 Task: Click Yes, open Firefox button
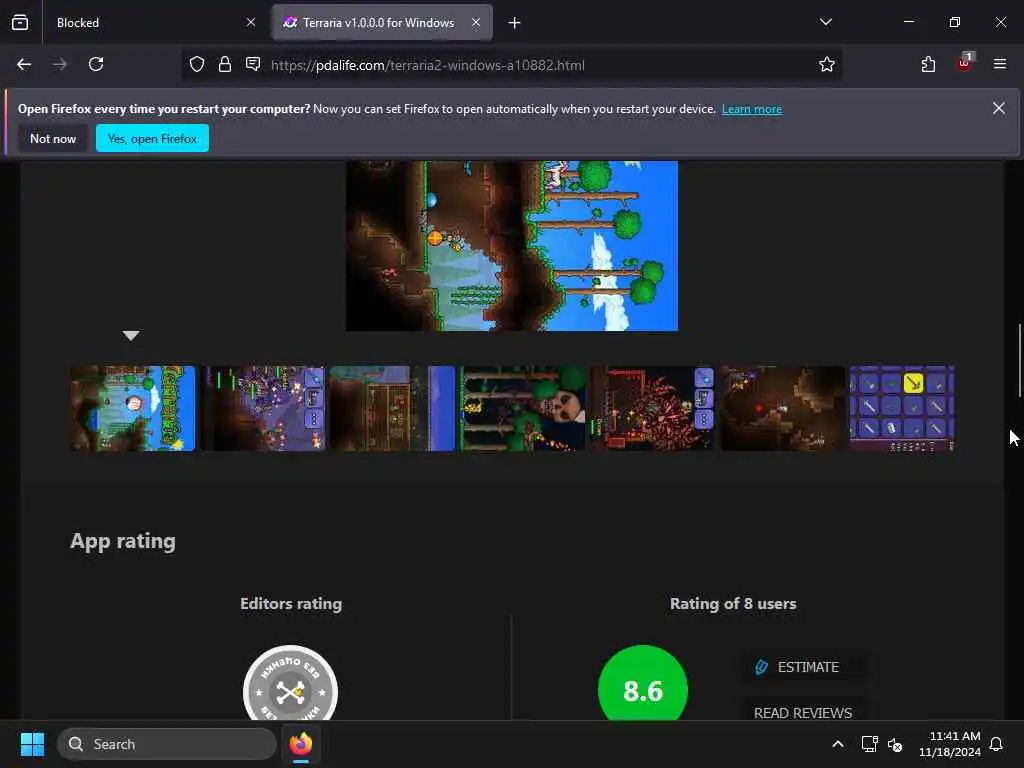pos(152,138)
